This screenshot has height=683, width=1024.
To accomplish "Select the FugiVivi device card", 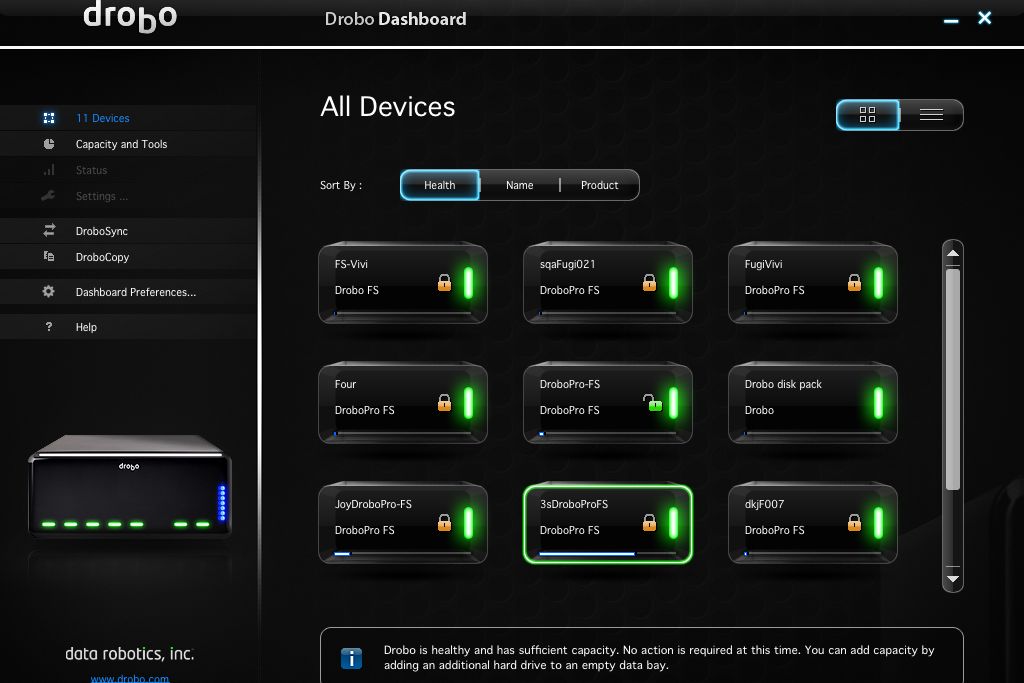I will coord(813,283).
